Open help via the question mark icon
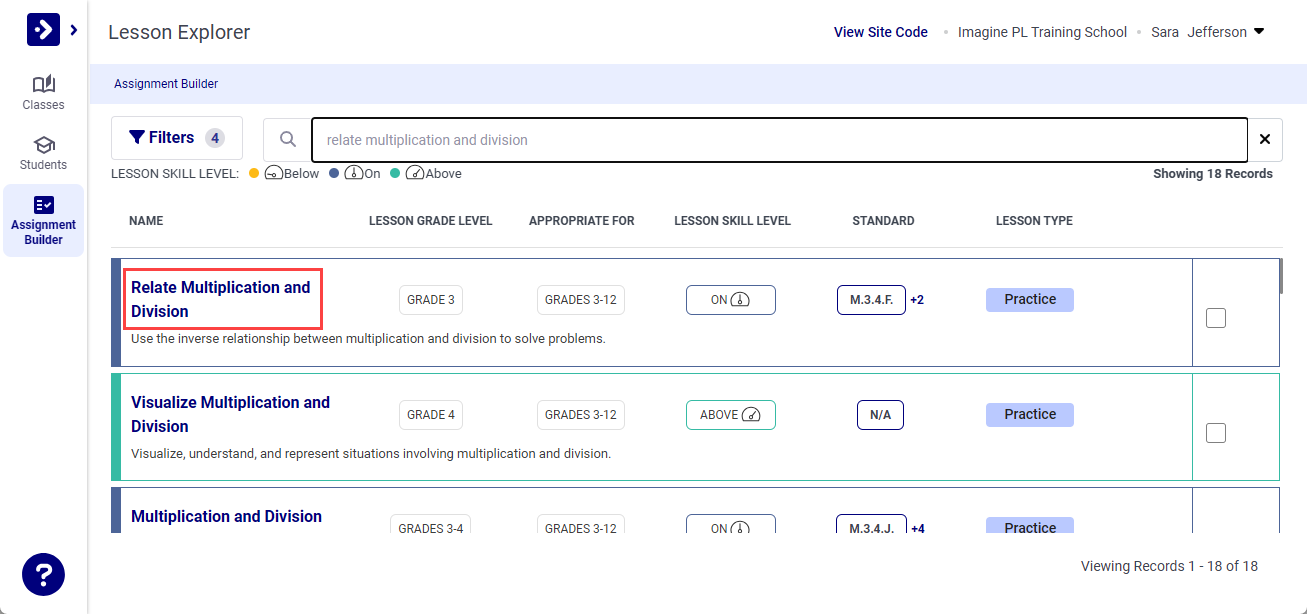 tap(42, 574)
